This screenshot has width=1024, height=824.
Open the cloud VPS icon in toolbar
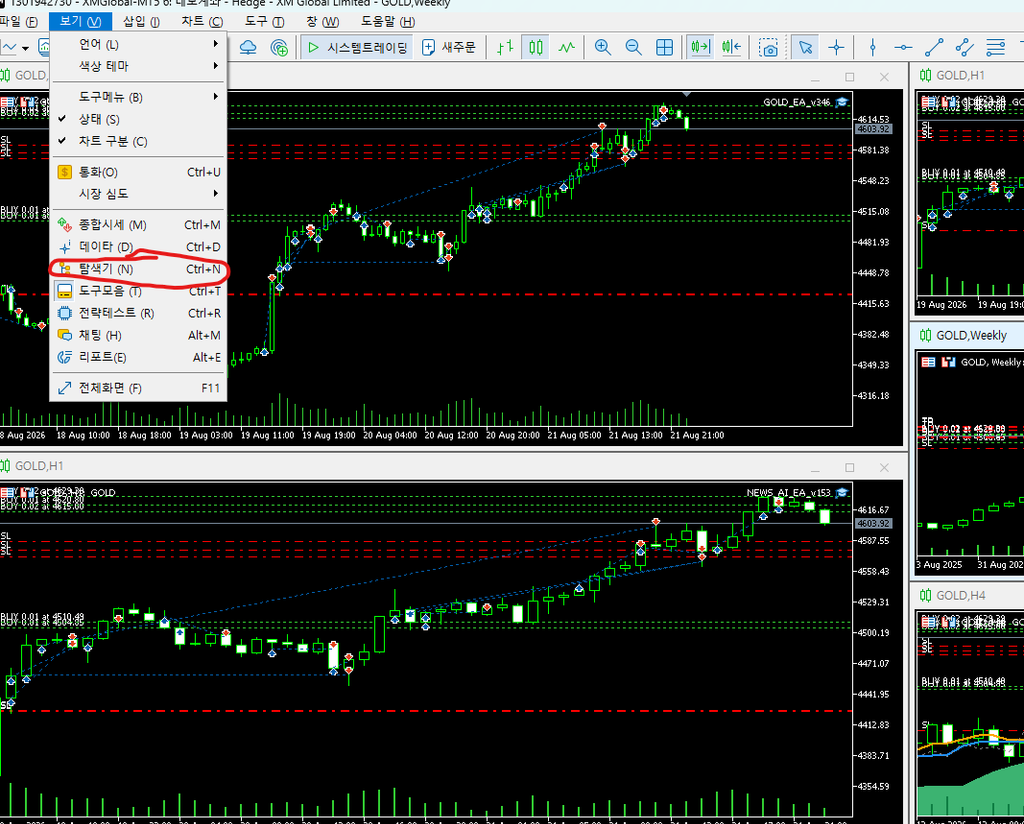(248, 47)
